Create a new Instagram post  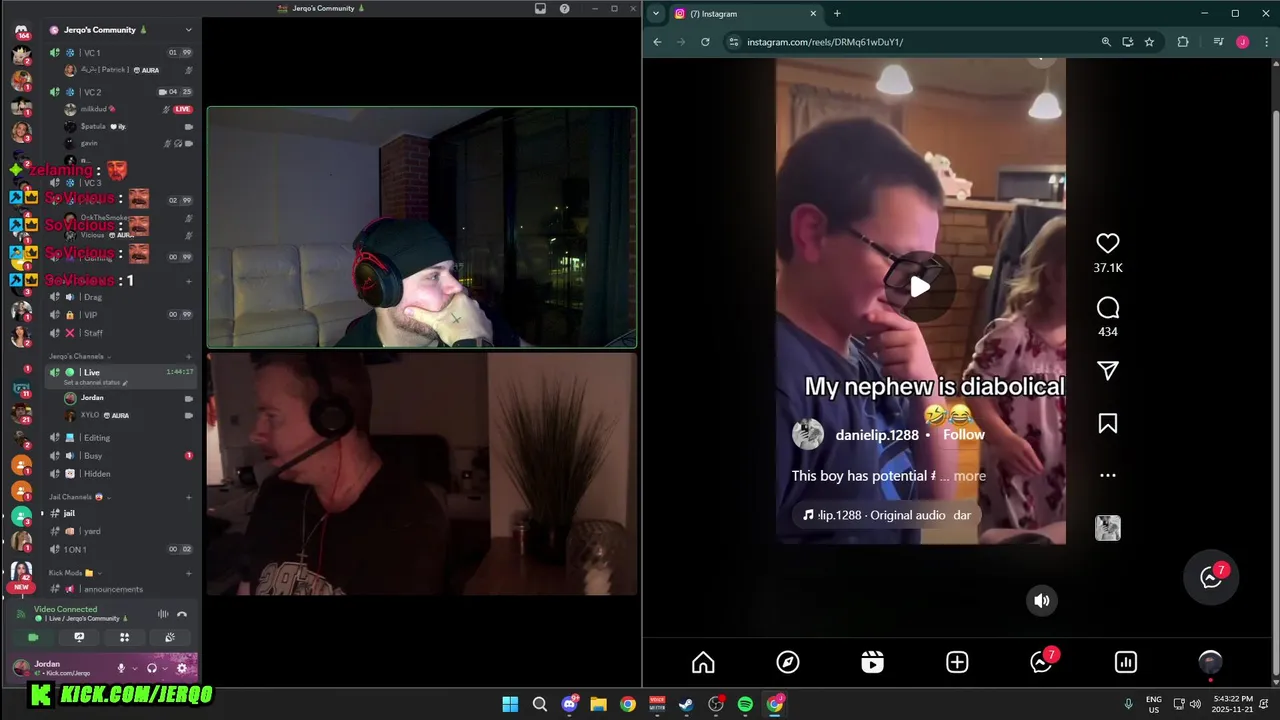(957, 662)
